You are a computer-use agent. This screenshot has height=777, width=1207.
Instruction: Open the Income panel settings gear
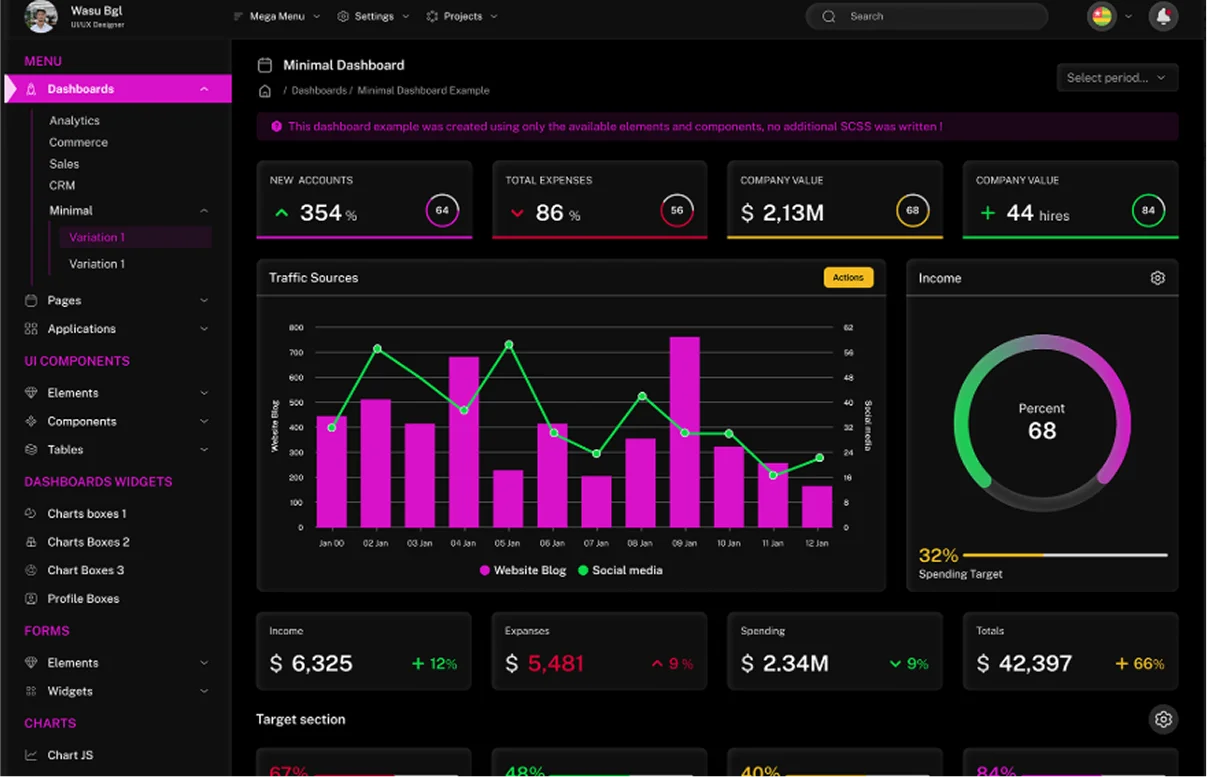1157,278
